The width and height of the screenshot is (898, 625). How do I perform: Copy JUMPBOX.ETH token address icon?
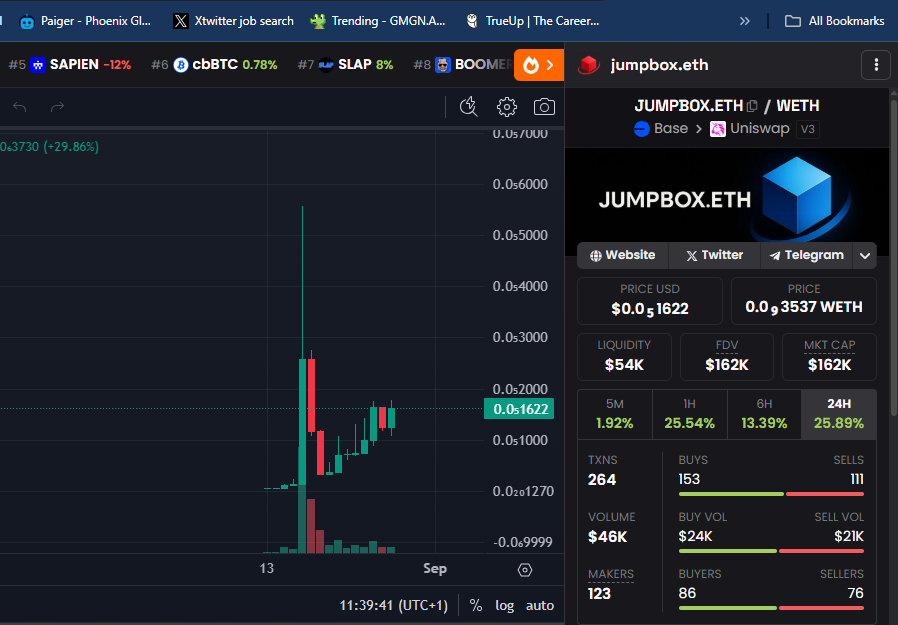[x=753, y=106]
